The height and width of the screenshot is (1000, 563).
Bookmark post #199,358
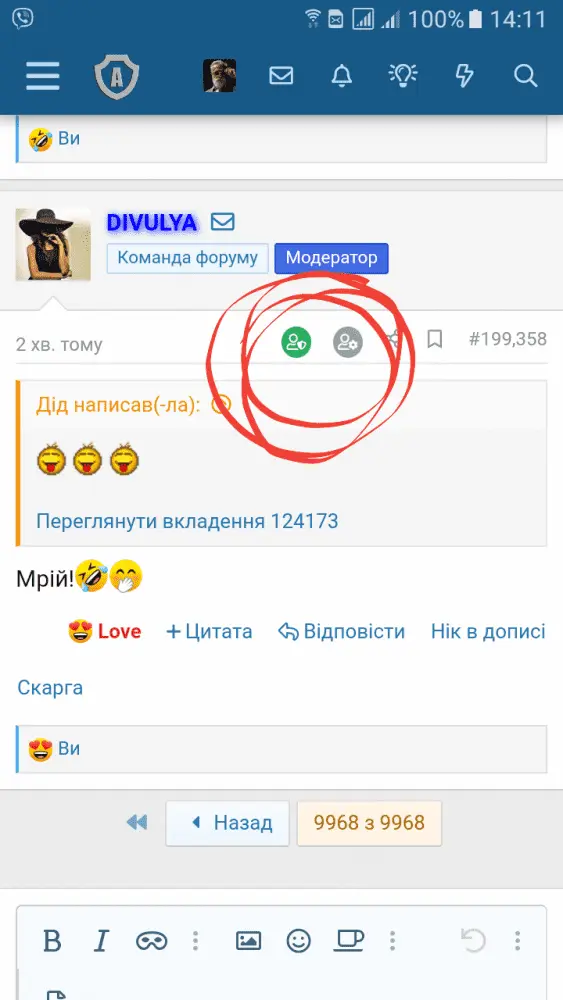point(435,339)
